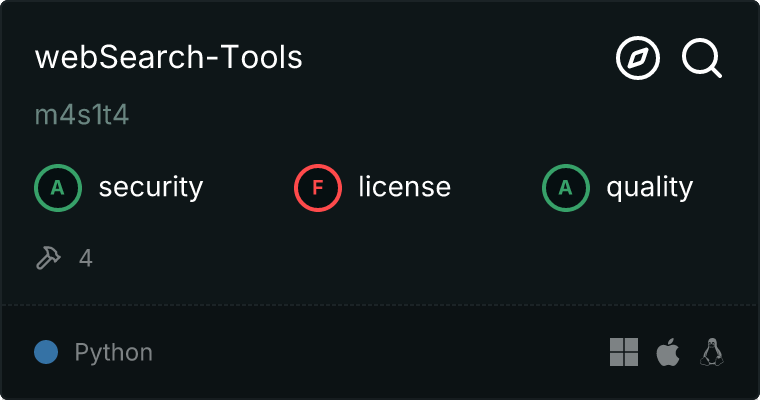This screenshot has width=760, height=400.
Task: Click the hammer tools icon
Action: point(47,259)
